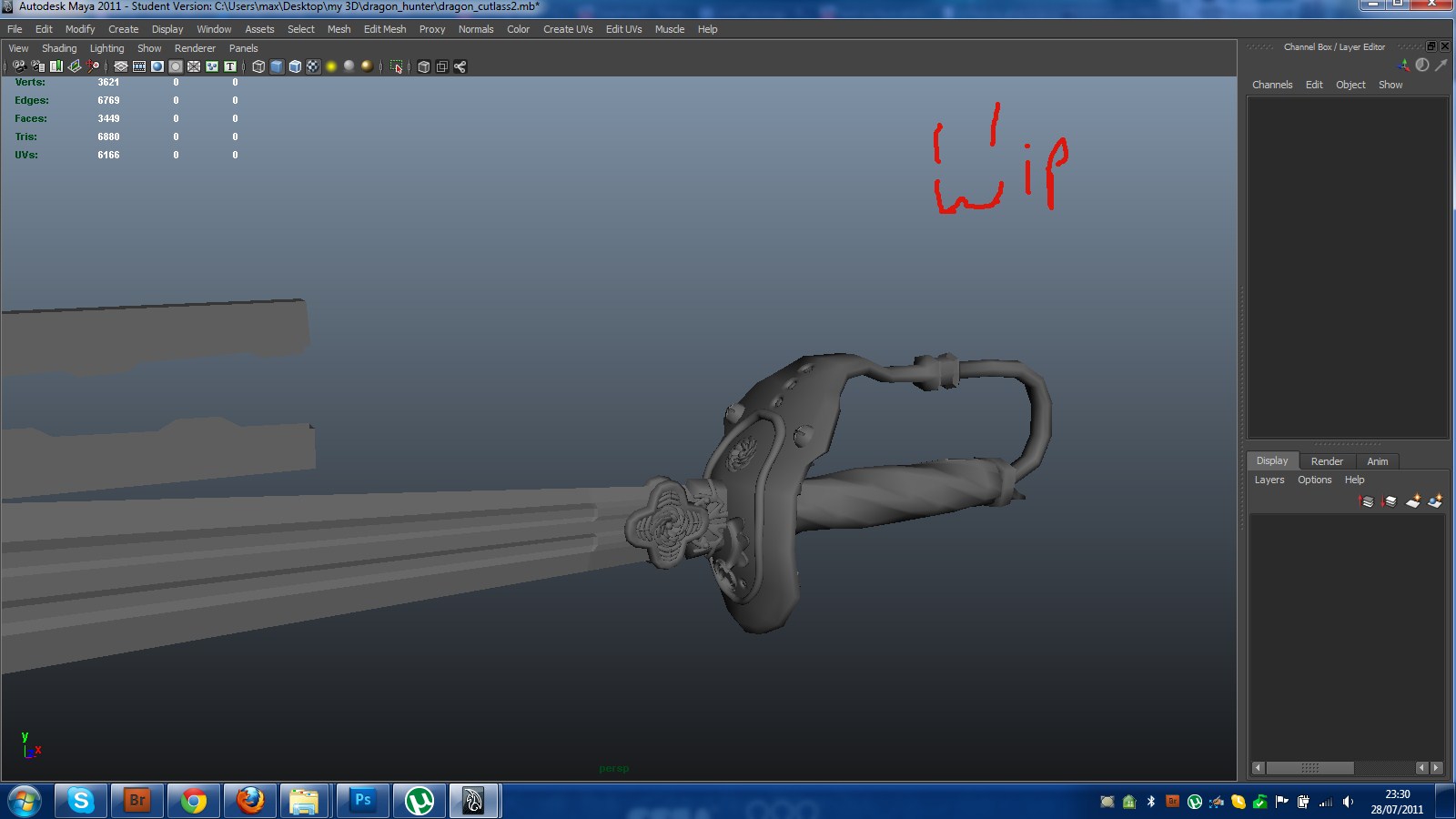The image size is (1456, 819).
Task: Toggle the viewport Grid icon
Action: tap(120, 66)
